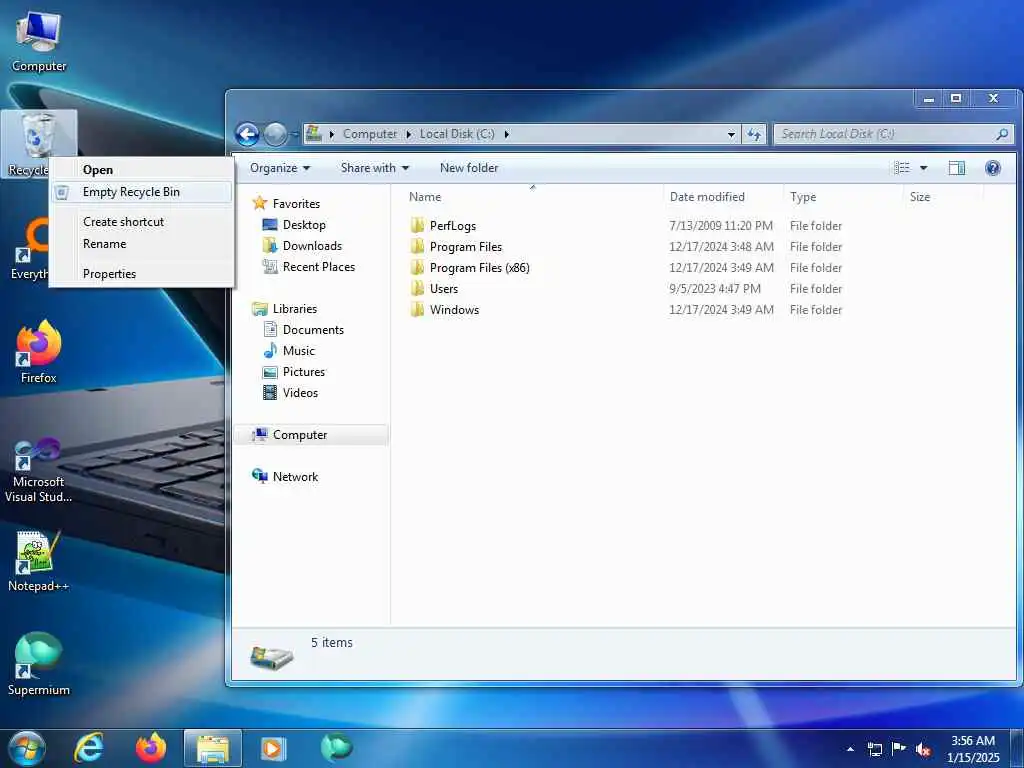Change your view using the view icon
Image resolution: width=1024 pixels, height=768 pixels.
902,168
